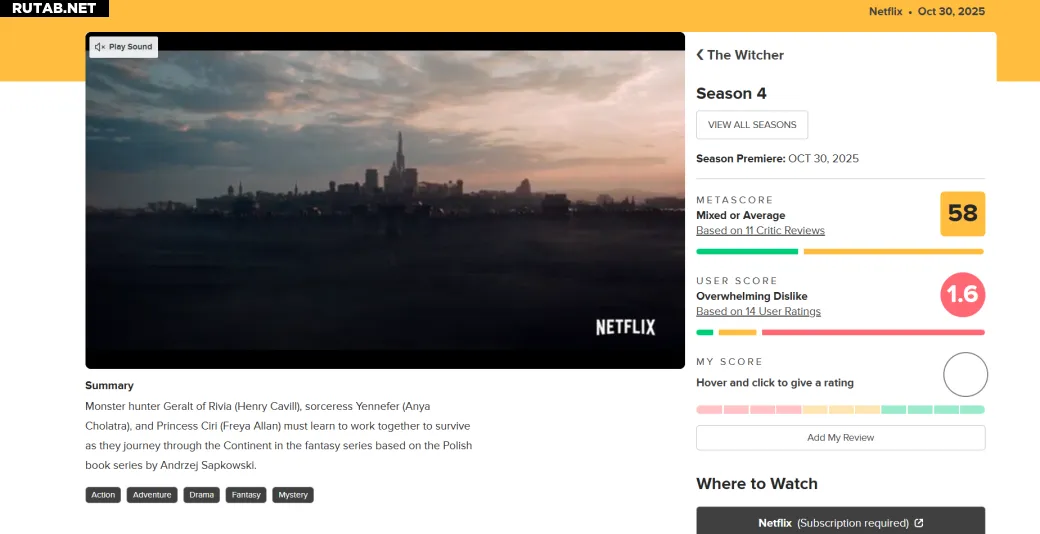The height and width of the screenshot is (534, 1040).
Task: Open the View All Seasons list
Action: click(752, 125)
